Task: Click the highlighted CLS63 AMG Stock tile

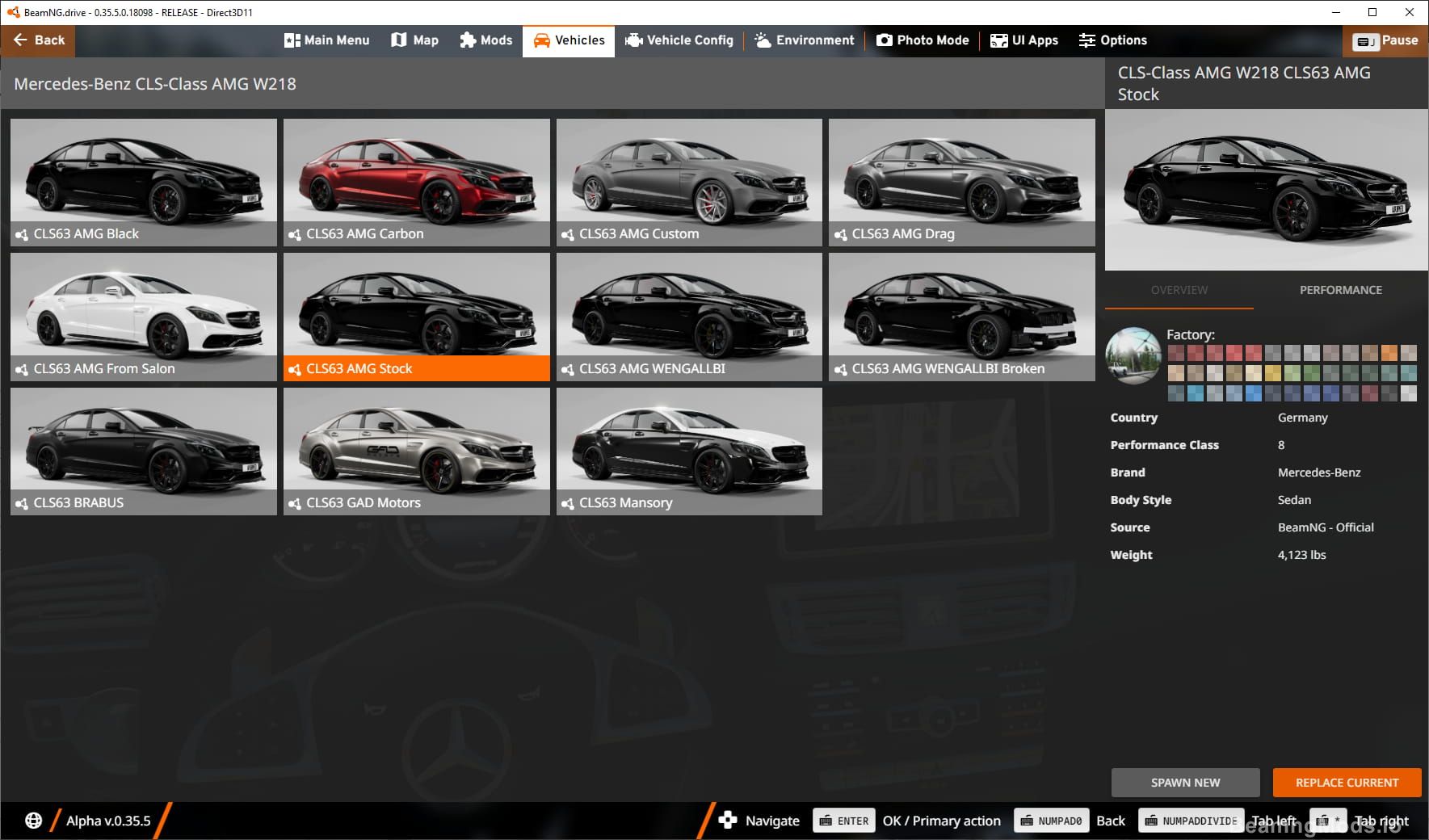Action: [x=417, y=317]
